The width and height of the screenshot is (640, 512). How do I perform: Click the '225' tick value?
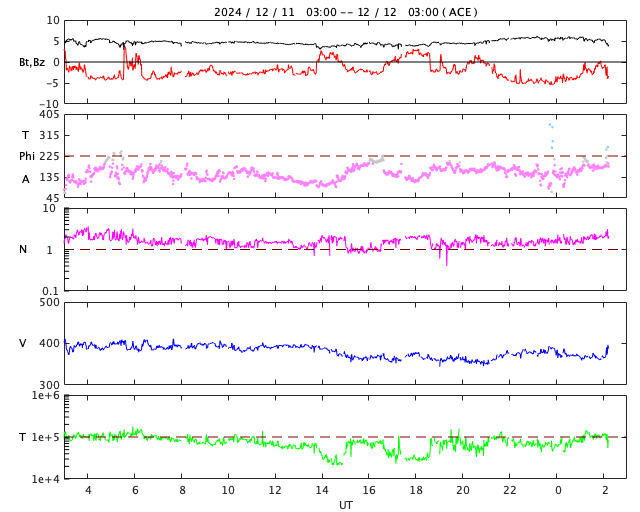point(49,156)
